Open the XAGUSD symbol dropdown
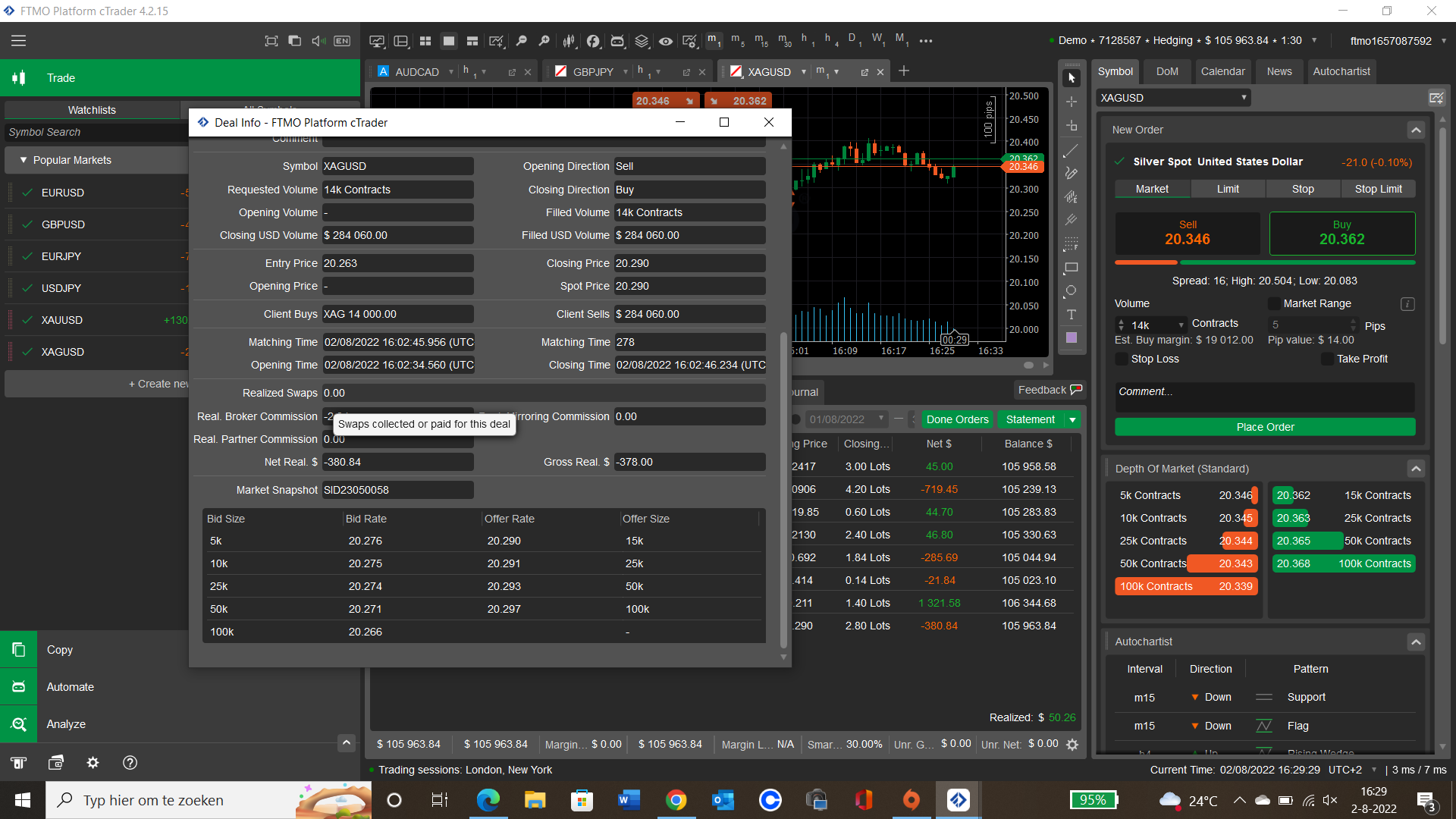Image resolution: width=1456 pixels, height=819 pixels. [x=1173, y=98]
